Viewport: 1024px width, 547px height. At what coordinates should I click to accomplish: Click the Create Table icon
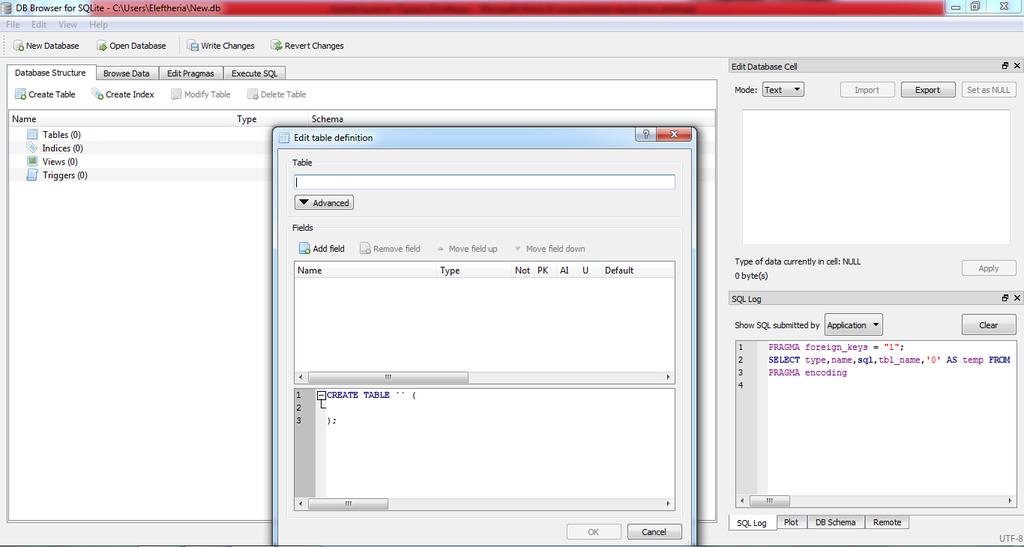(x=21, y=95)
